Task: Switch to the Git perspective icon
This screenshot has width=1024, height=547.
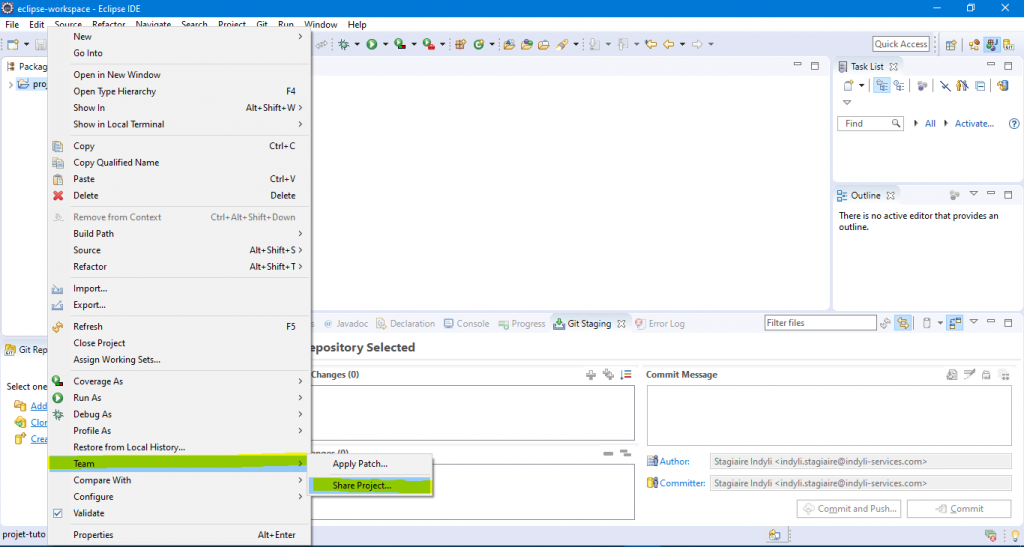Action: point(1010,44)
